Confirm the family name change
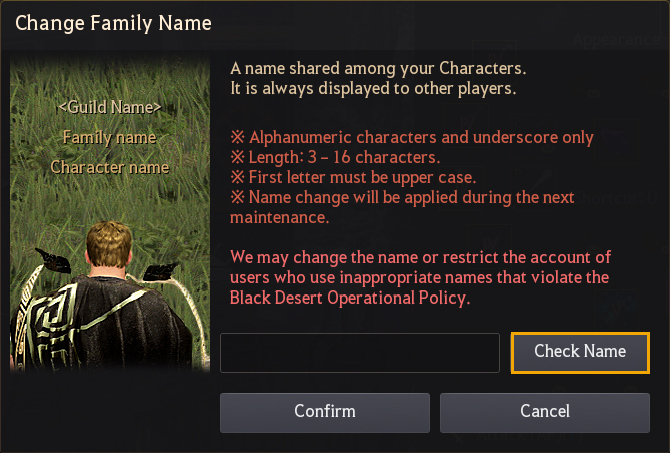 [x=325, y=412]
